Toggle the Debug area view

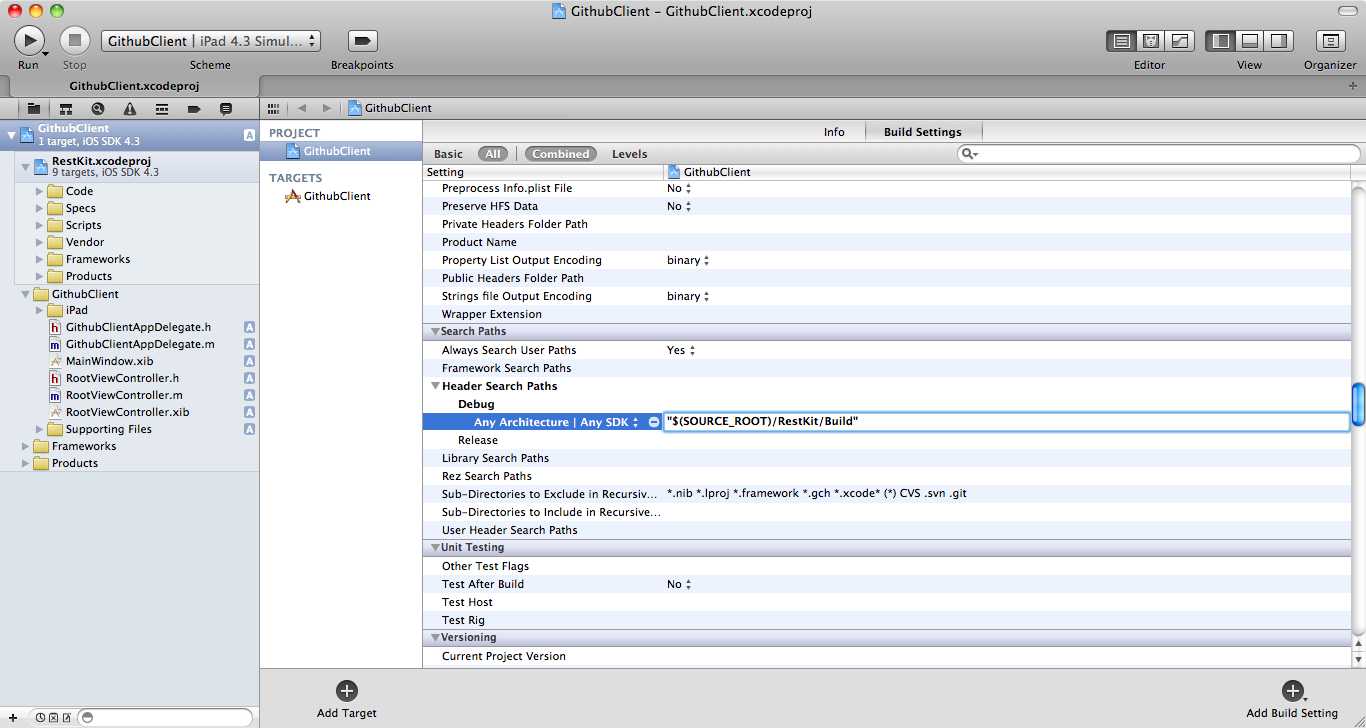[1249, 41]
